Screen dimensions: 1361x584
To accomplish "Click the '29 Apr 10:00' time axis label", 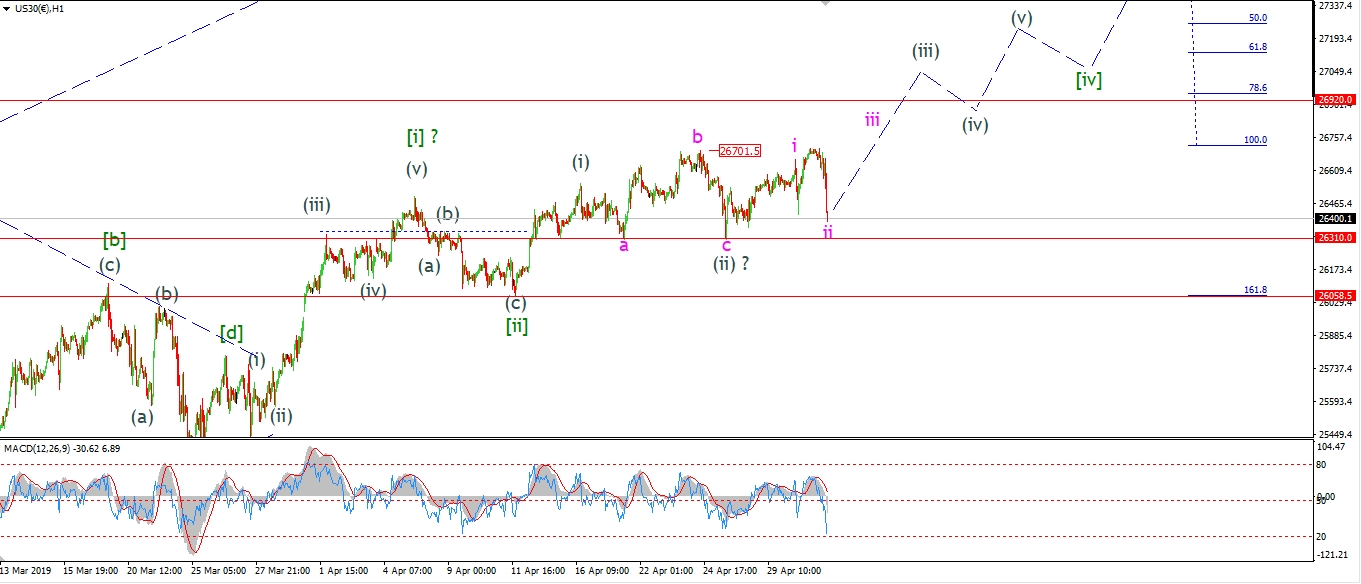I will pyautogui.click(x=794, y=571).
